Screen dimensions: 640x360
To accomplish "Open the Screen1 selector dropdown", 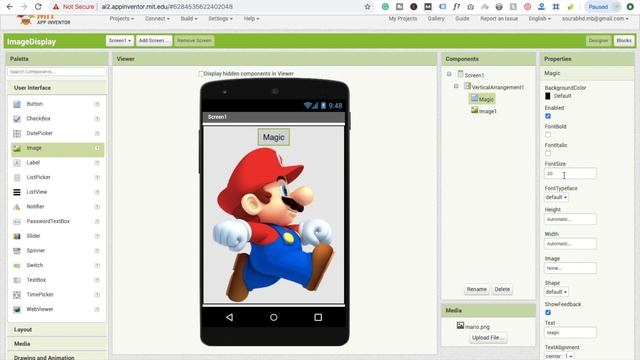I will pyautogui.click(x=120, y=40).
